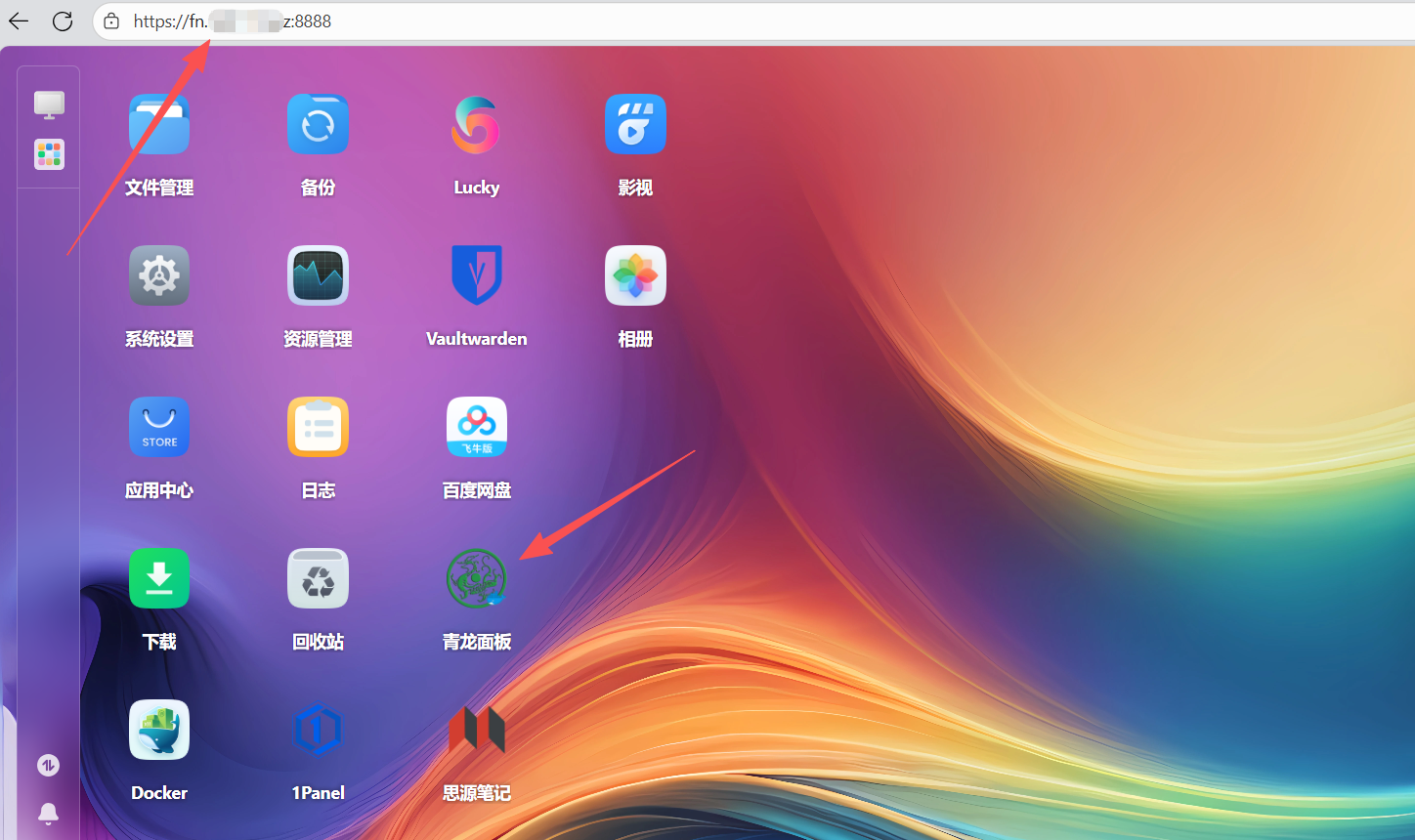View site information lock icon
The height and width of the screenshot is (840, 1415).
click(111, 21)
